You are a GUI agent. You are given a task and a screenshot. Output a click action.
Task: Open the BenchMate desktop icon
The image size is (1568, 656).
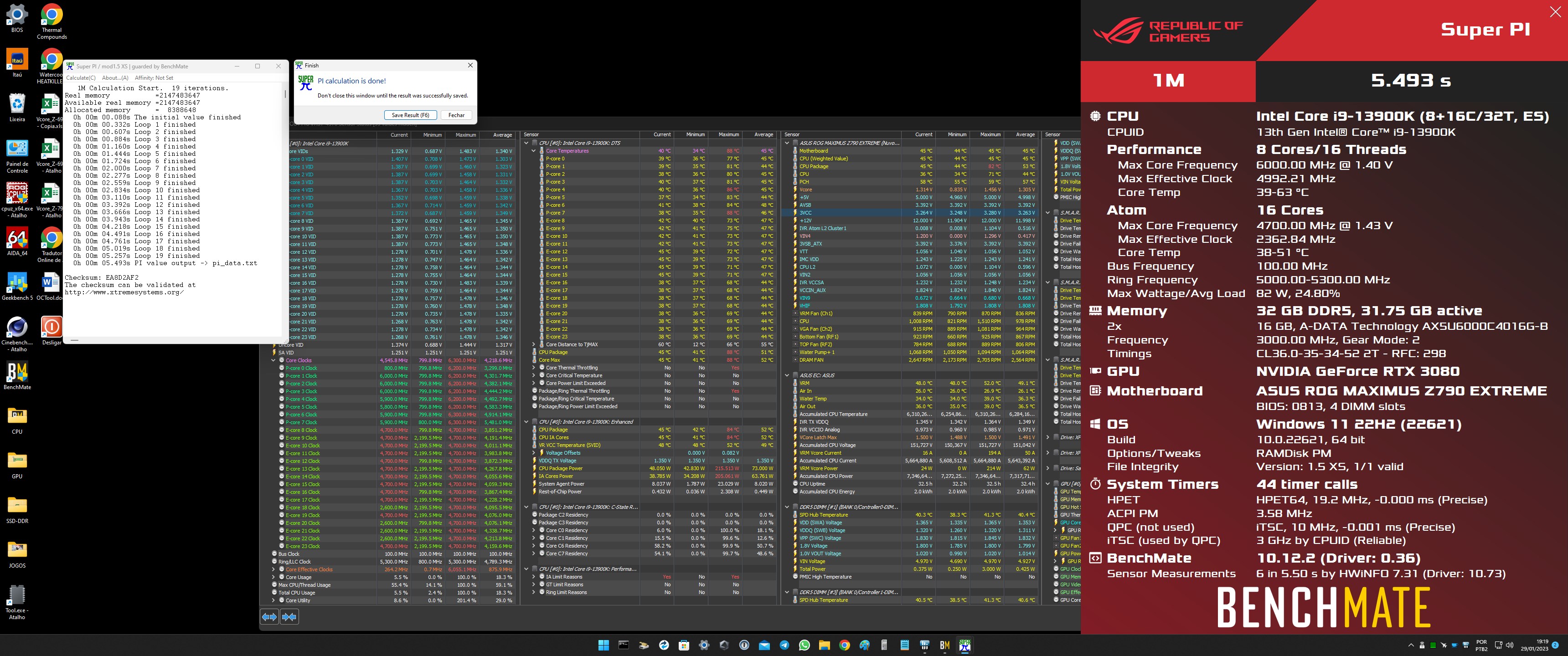[17, 375]
